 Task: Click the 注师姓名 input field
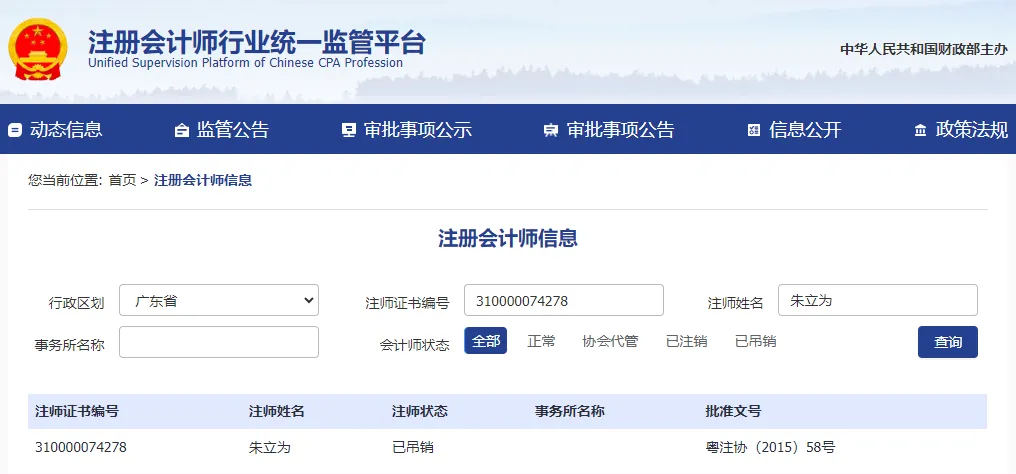[877, 300]
